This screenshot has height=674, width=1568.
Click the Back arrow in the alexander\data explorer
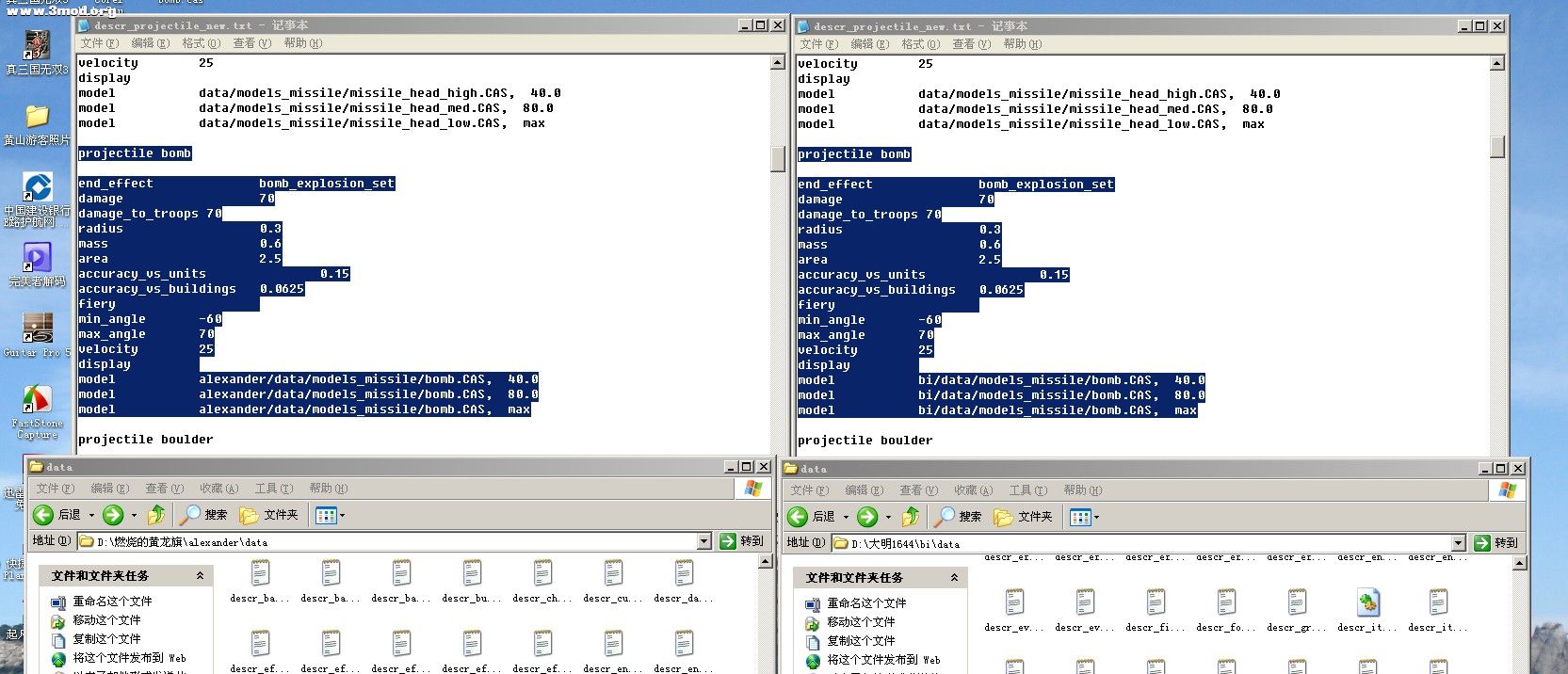pyautogui.click(x=43, y=515)
